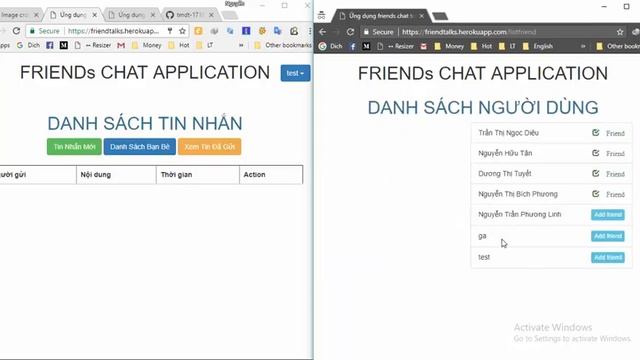Open Hot bookmark folder in right window

click(481, 46)
